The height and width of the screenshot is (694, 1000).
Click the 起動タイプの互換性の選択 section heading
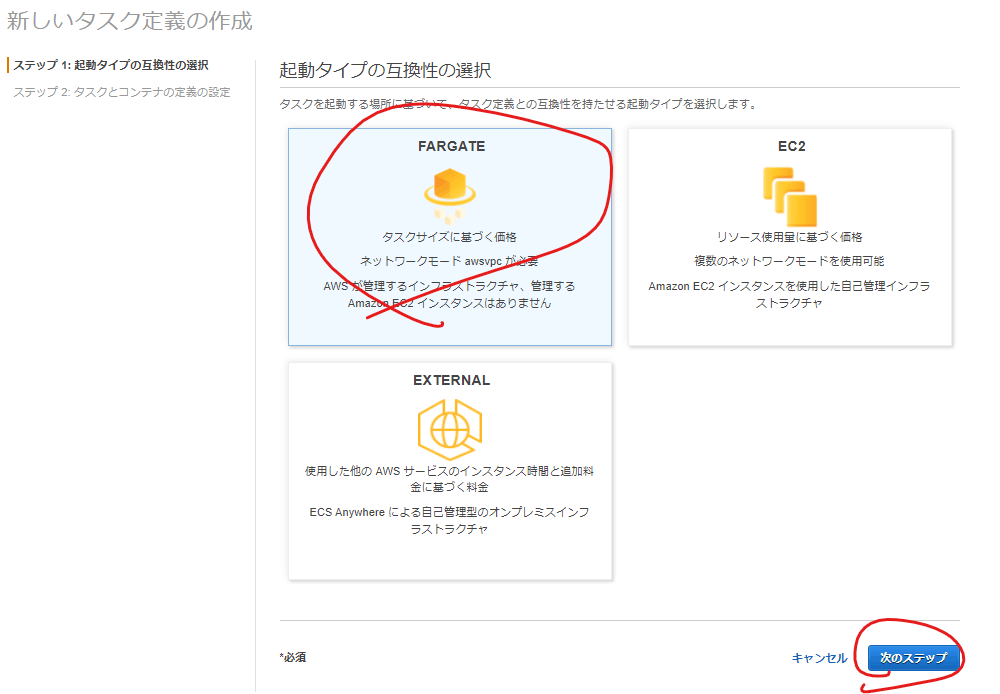[x=385, y=70]
